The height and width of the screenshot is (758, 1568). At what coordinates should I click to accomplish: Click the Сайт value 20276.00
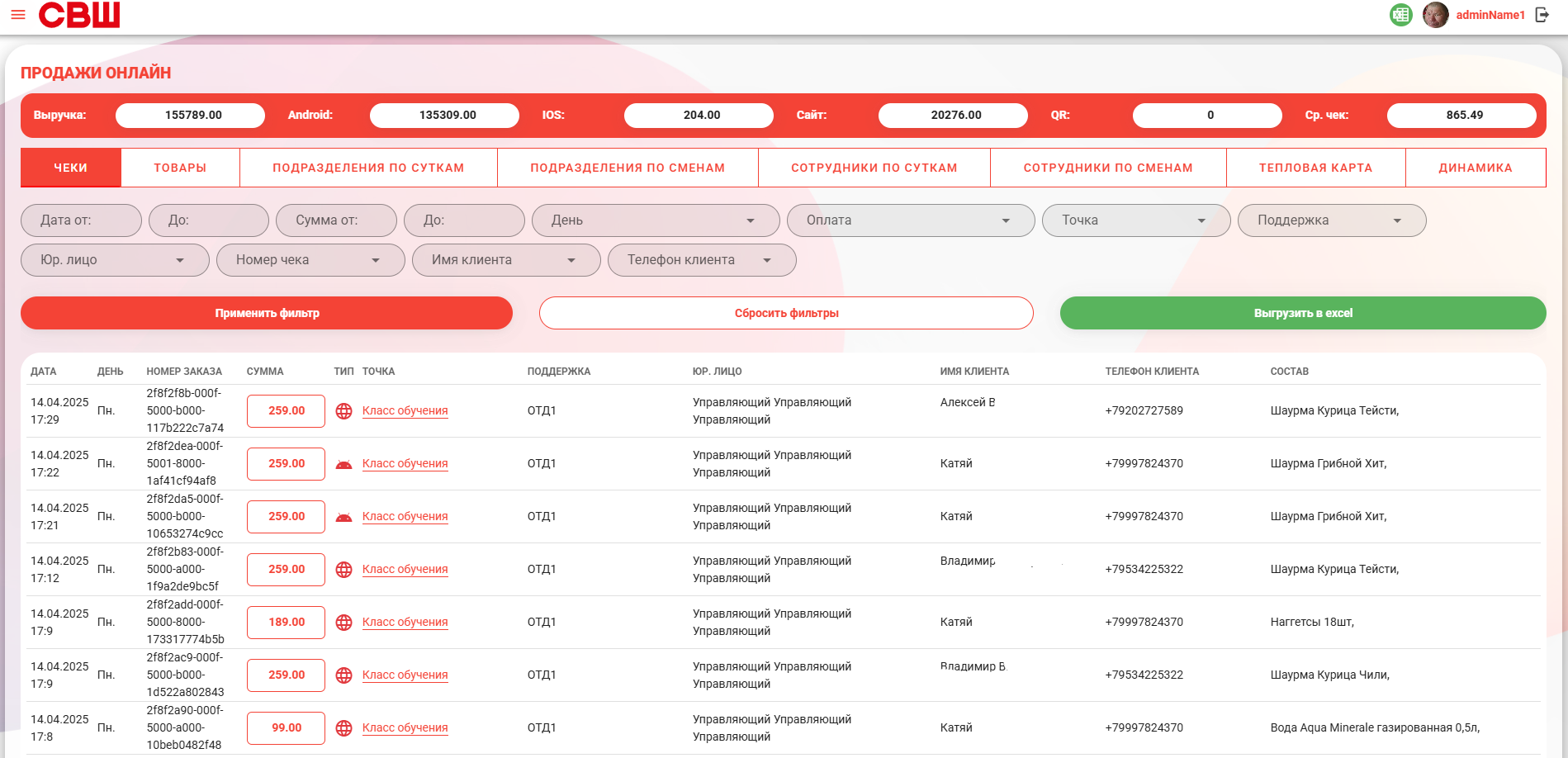[x=953, y=116]
